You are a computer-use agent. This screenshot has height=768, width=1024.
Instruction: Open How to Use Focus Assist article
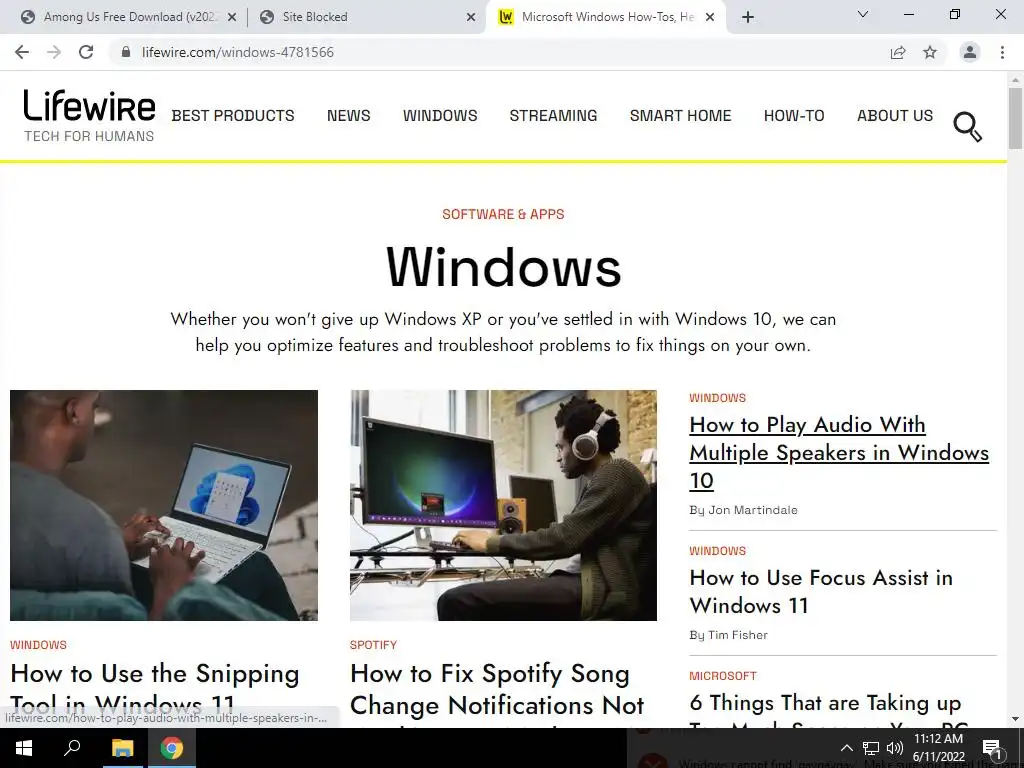821,592
